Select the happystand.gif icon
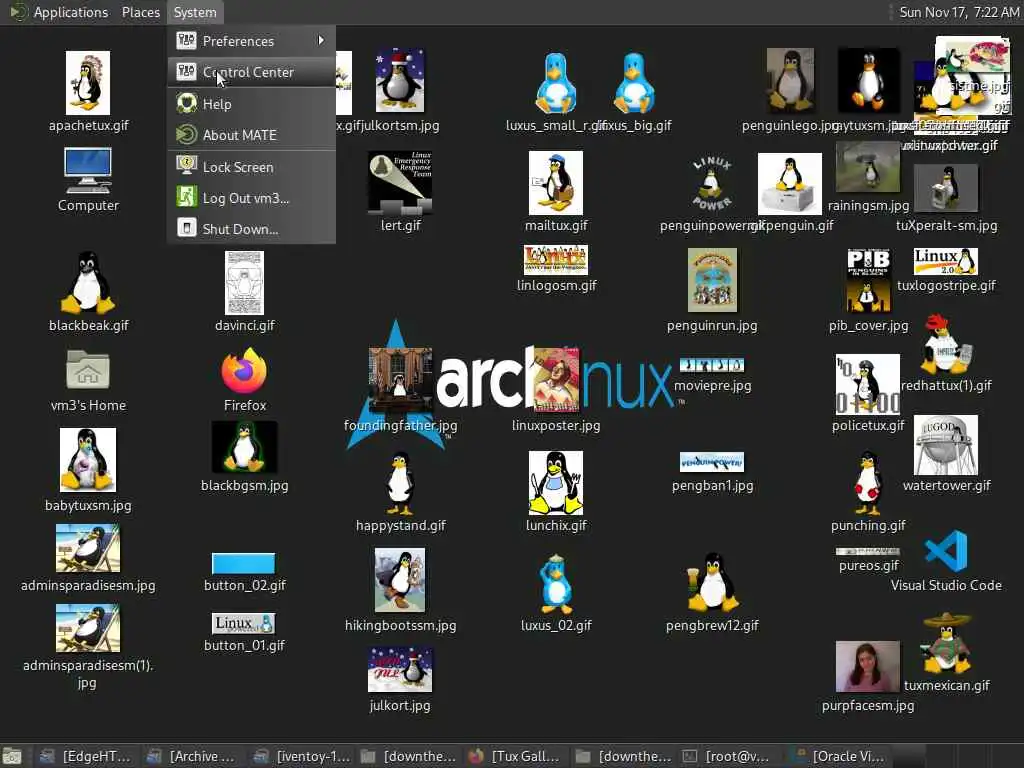Image resolution: width=1024 pixels, height=768 pixels. point(400,483)
